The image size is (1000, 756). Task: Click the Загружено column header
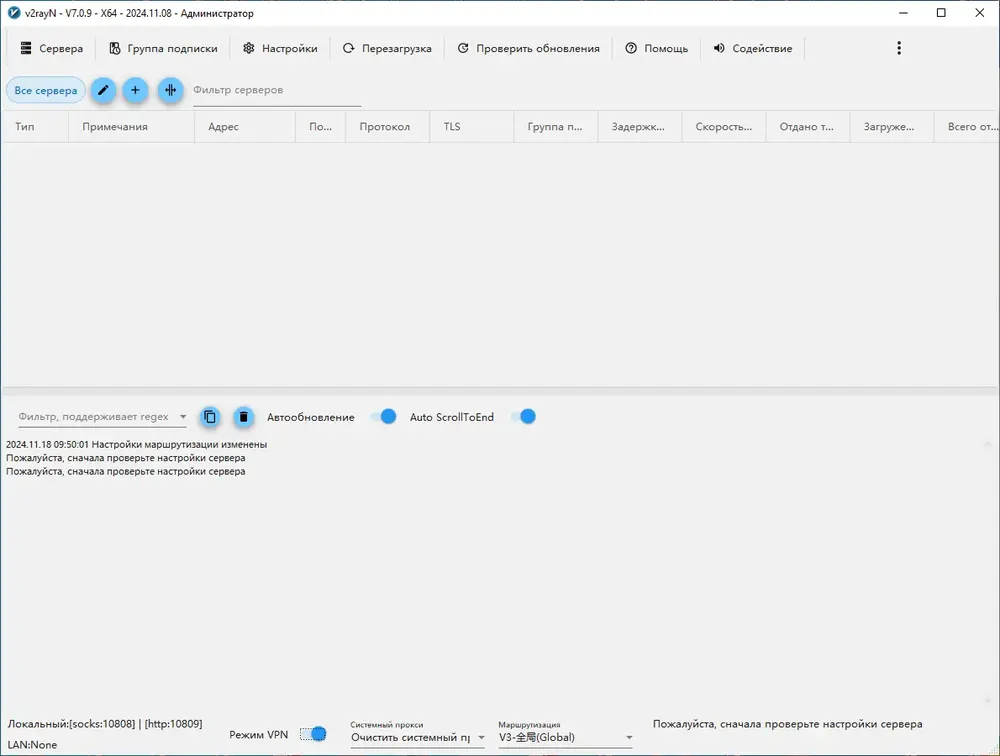892,126
